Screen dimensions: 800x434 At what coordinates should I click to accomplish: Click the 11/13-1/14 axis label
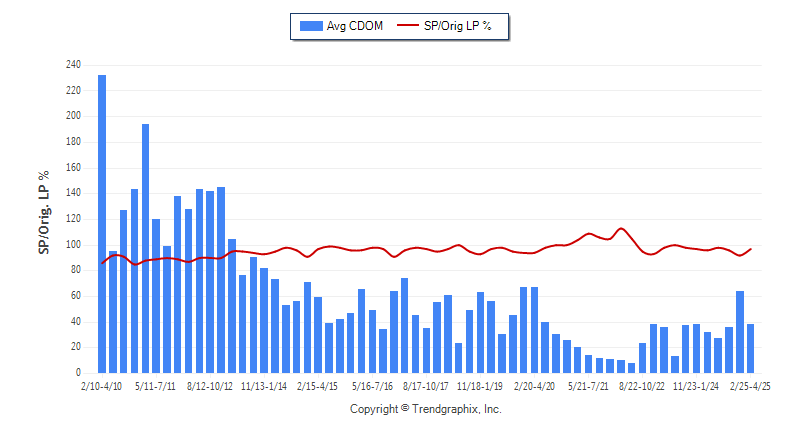pos(264,387)
